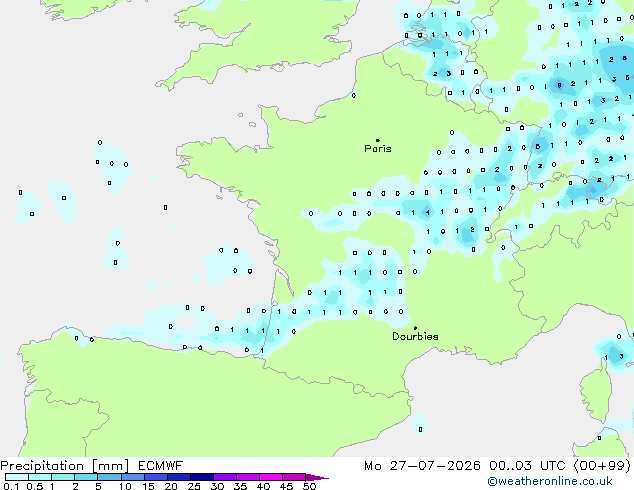
Task: Click the '(00+99)' forecast offset text
Action: tap(602, 466)
